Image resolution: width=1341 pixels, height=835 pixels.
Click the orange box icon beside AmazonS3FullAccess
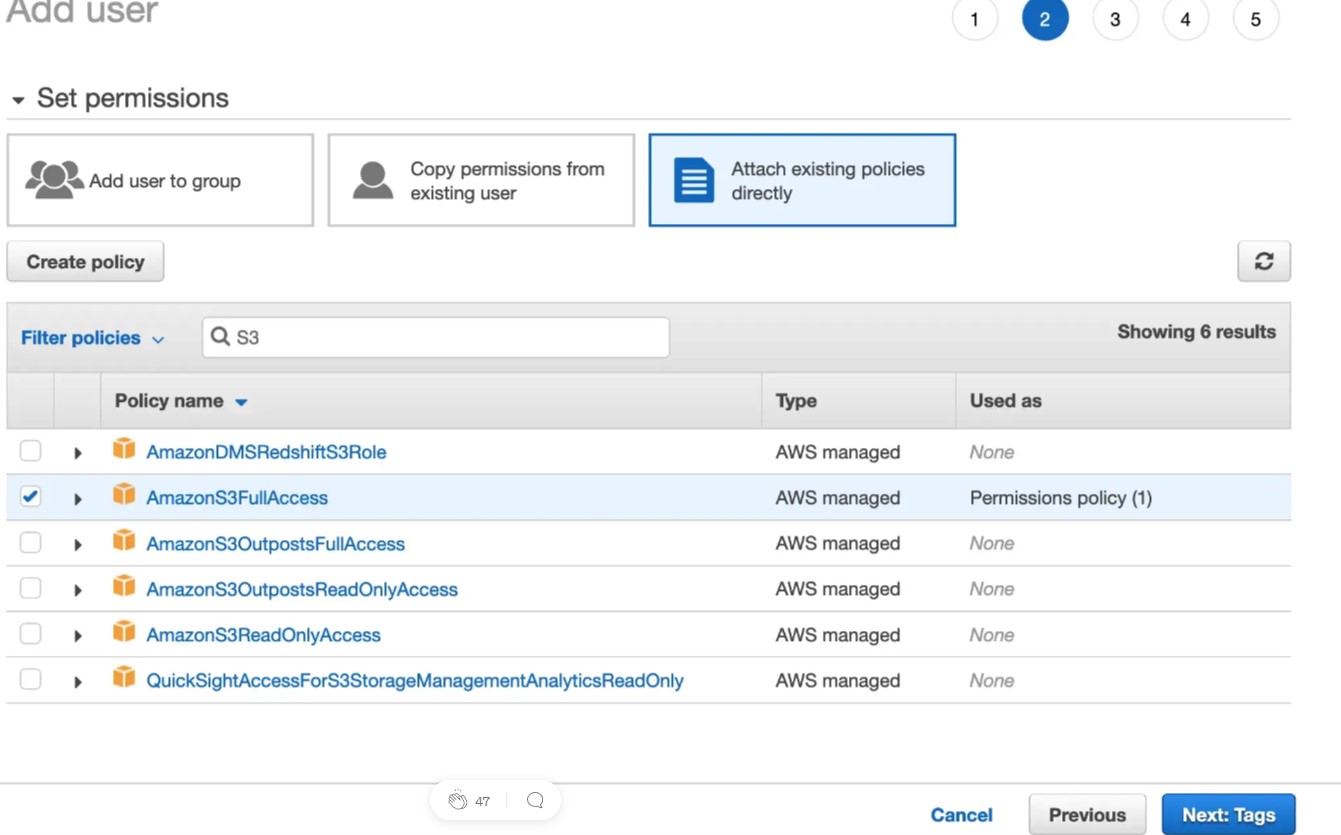[124, 495]
